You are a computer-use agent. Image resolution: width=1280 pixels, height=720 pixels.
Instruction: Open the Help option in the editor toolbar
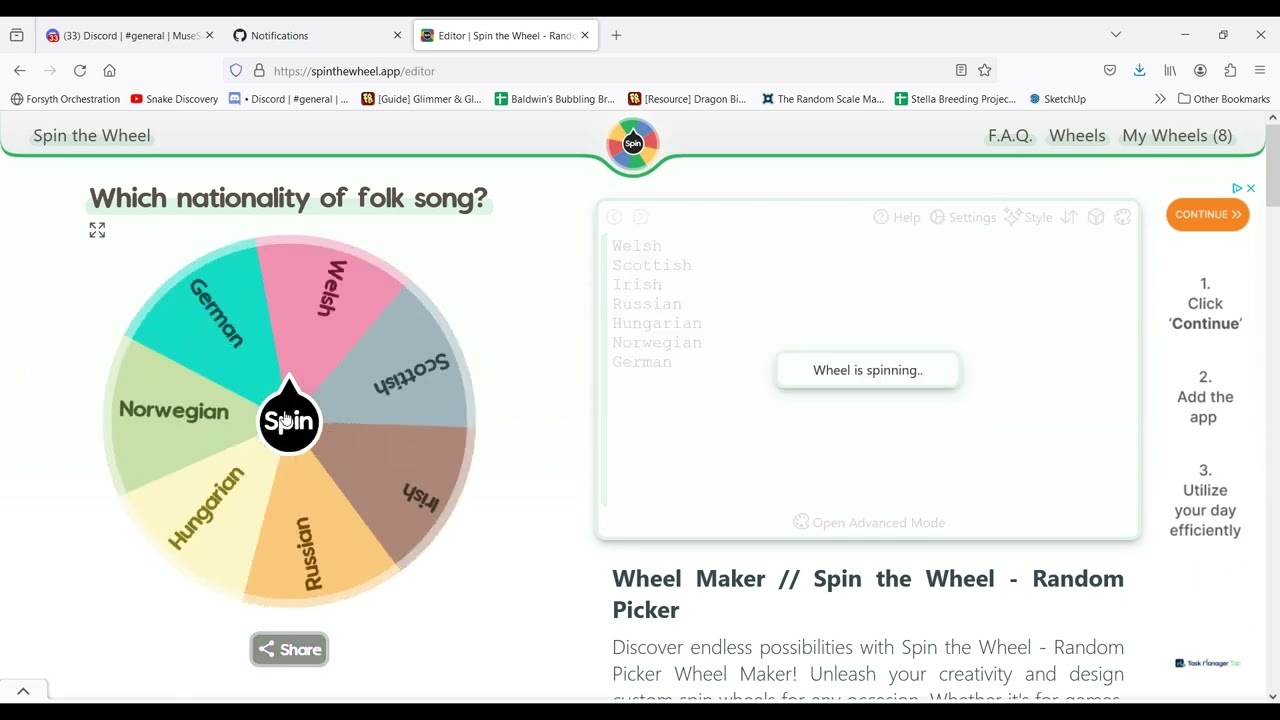point(897,217)
